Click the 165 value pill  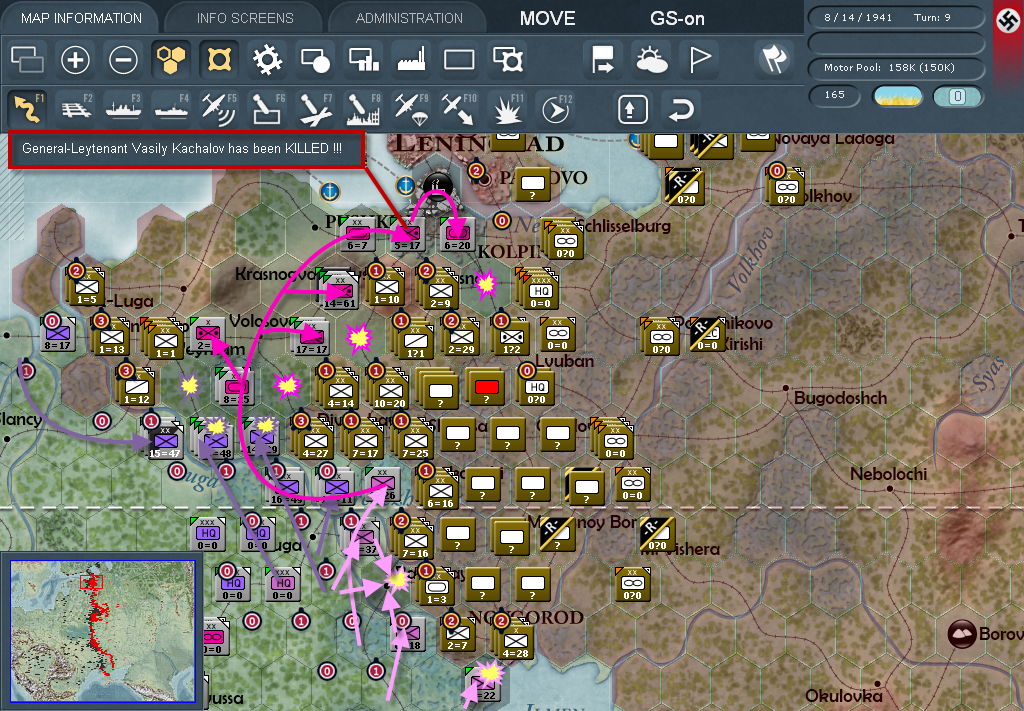(x=835, y=95)
